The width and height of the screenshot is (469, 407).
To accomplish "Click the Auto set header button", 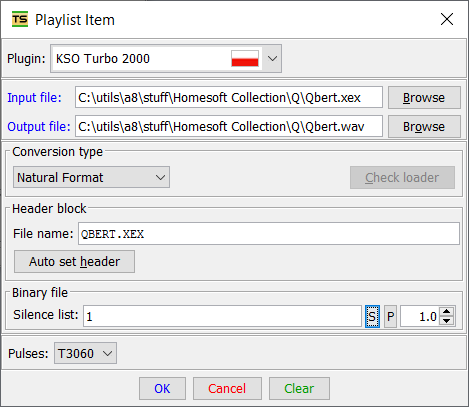I will [74, 262].
